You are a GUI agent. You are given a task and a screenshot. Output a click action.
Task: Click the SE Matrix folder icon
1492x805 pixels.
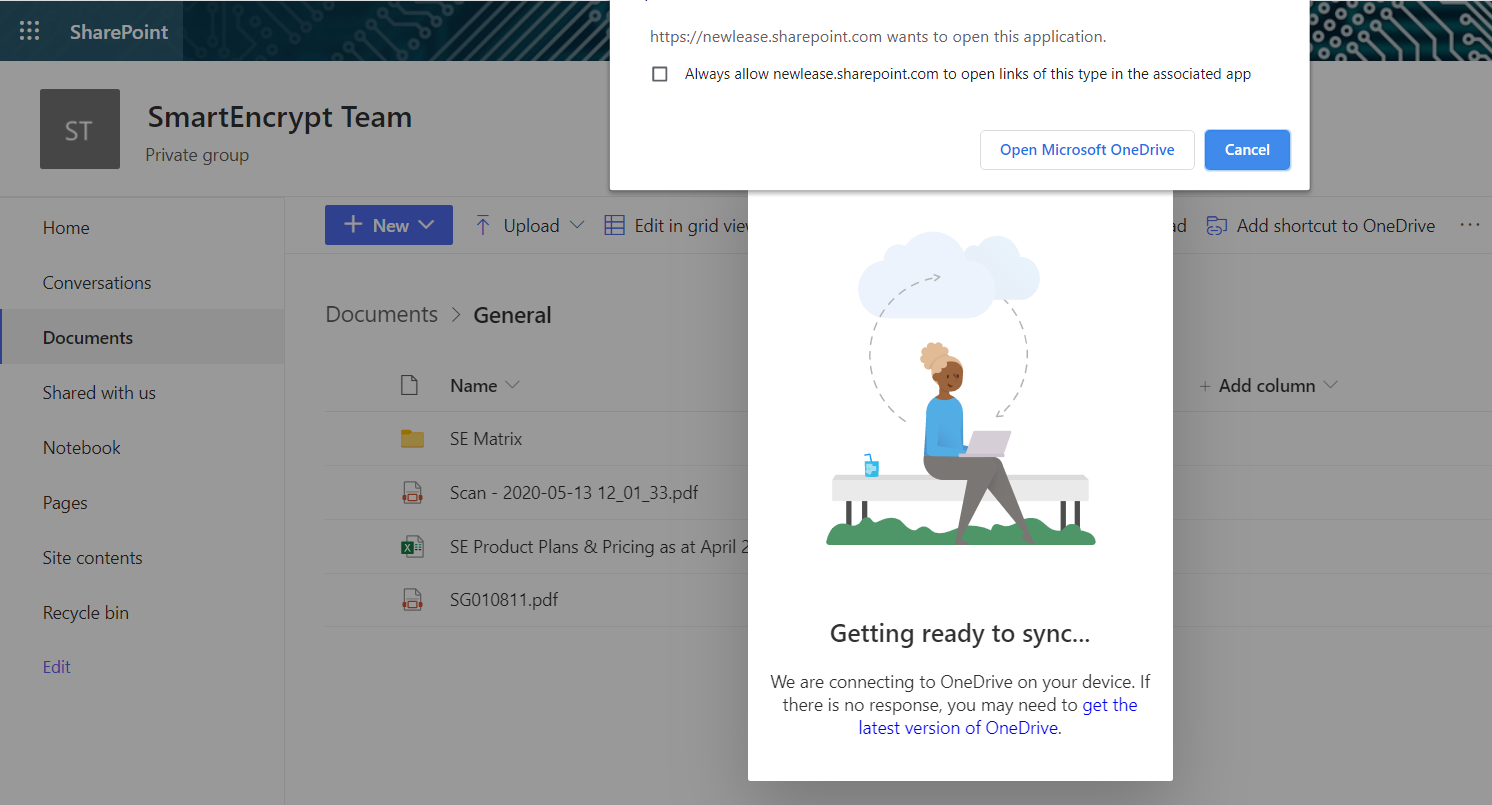click(412, 438)
